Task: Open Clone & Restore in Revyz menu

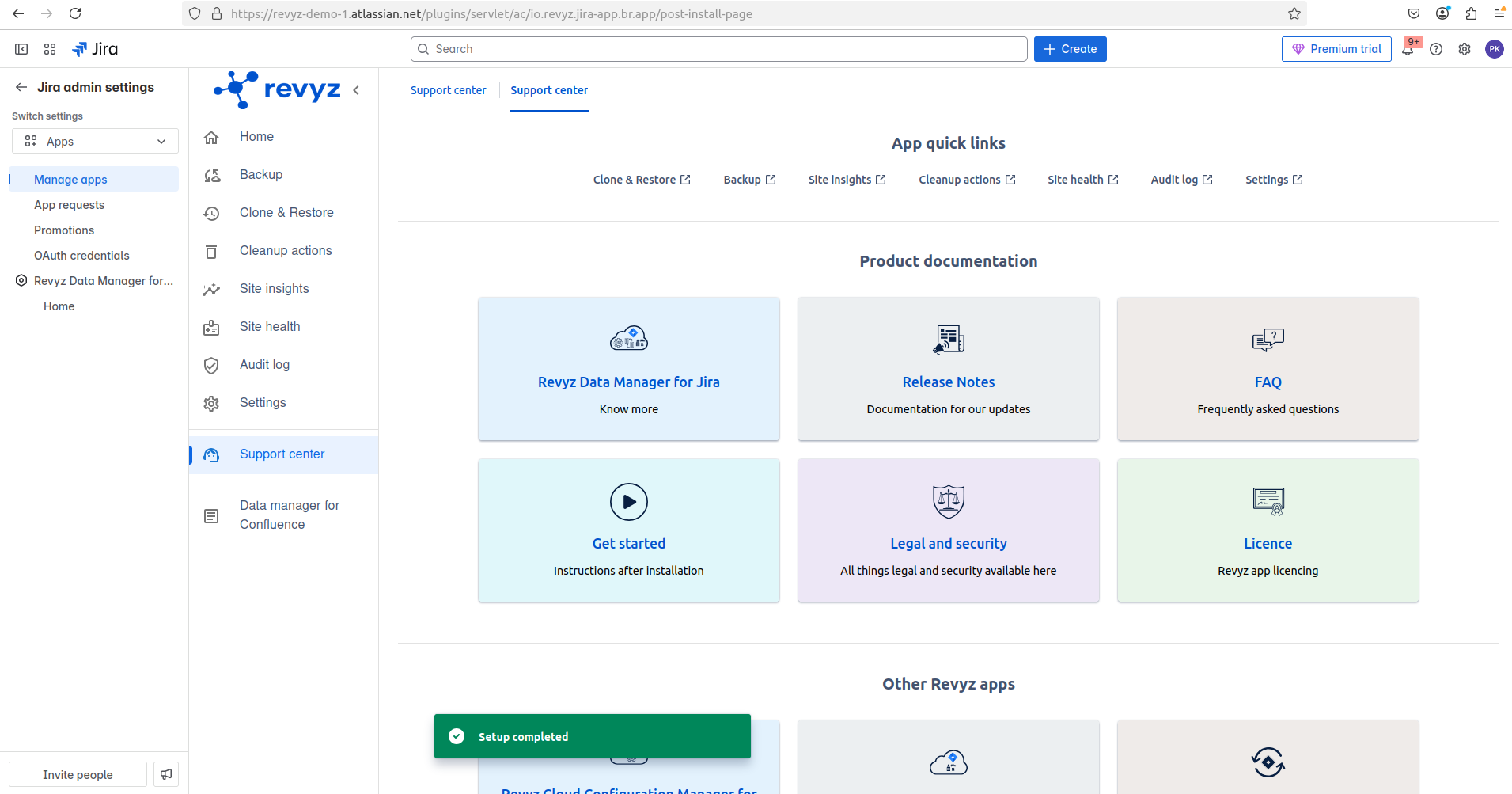Action: pos(286,212)
